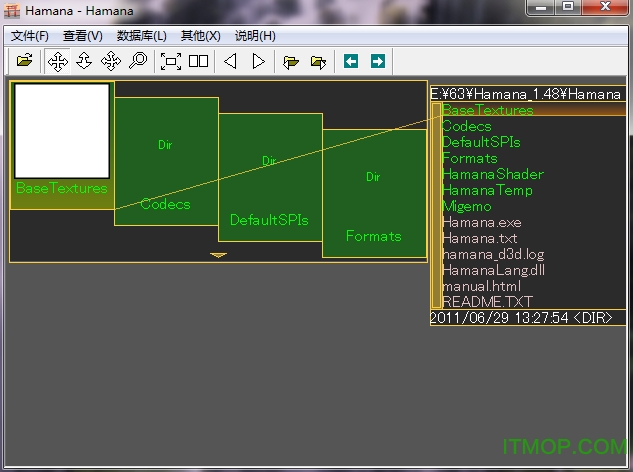The height and width of the screenshot is (472, 633).
Task: Open the 文件(F) menu
Action: point(29,35)
